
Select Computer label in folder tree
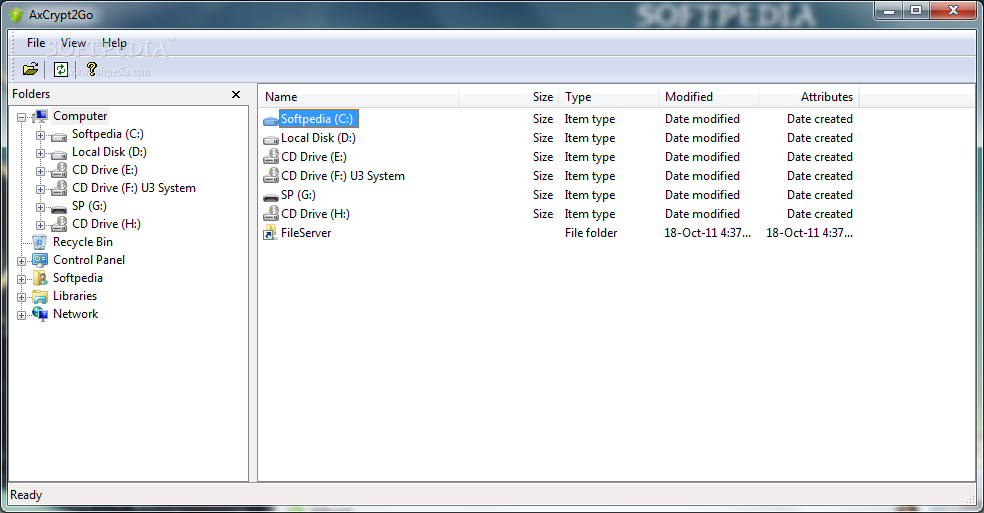[80, 116]
